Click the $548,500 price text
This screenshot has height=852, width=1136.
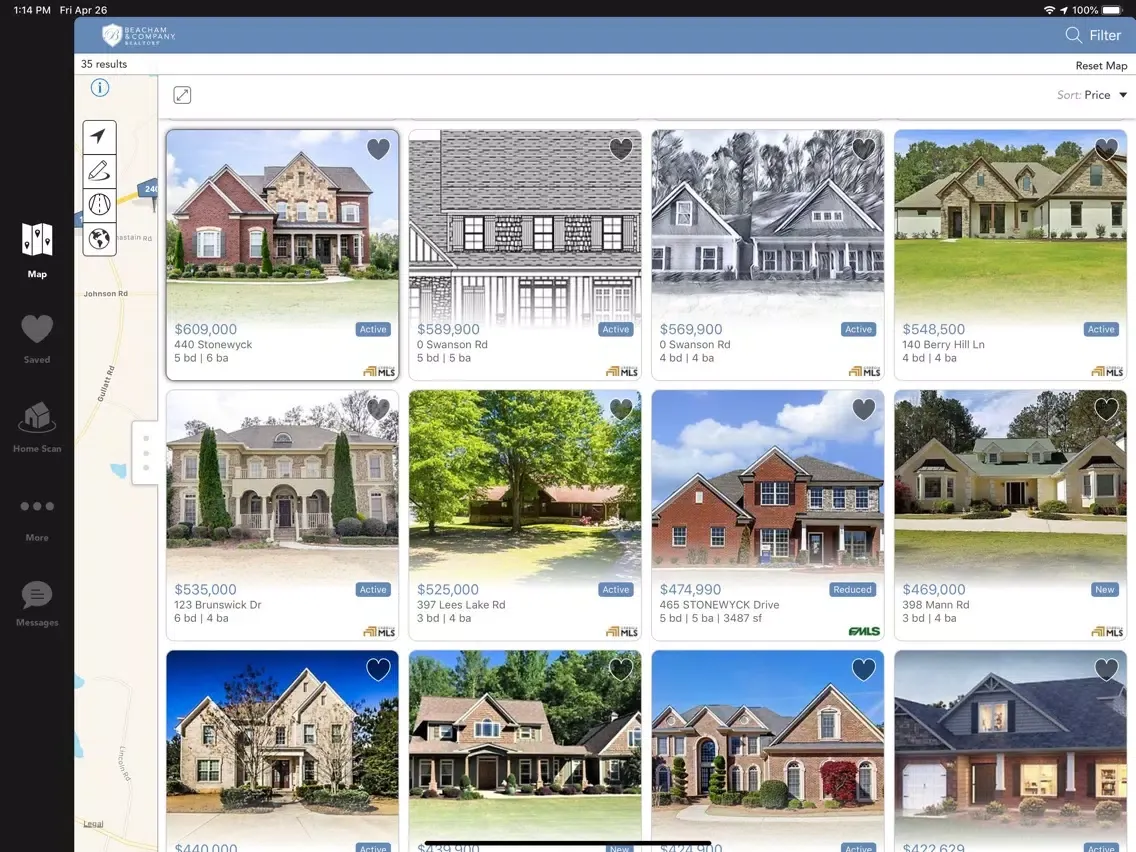[934, 329]
